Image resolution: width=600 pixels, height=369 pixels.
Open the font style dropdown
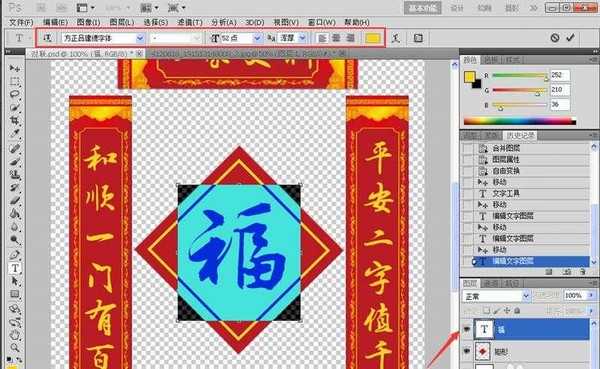click(x=197, y=38)
